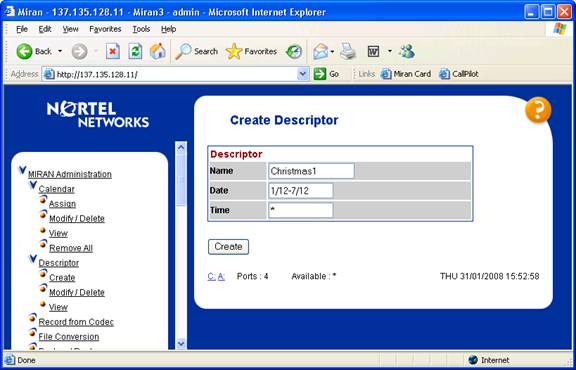
Task: Click the Time input field
Action: point(300,210)
